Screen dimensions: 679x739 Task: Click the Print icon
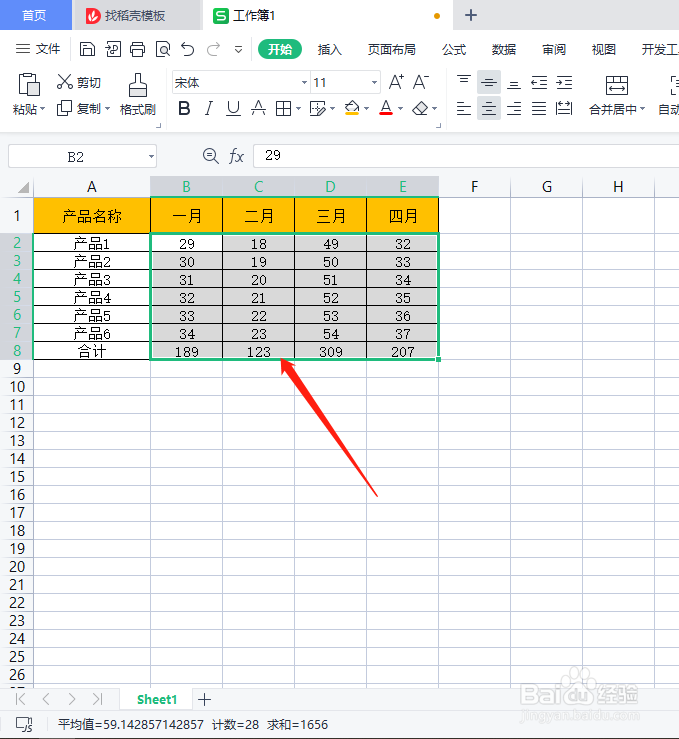138,49
